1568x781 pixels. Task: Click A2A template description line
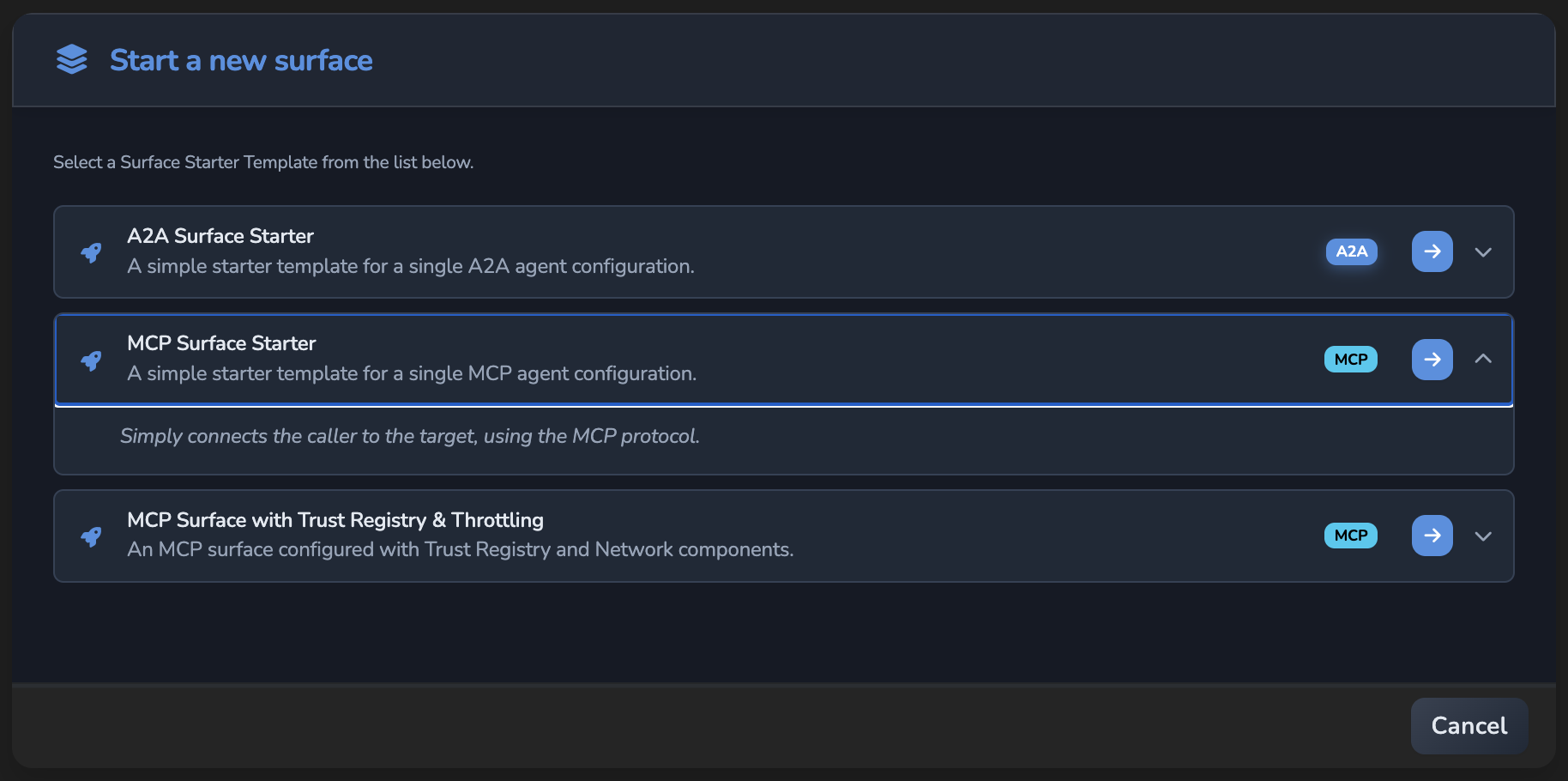411,266
